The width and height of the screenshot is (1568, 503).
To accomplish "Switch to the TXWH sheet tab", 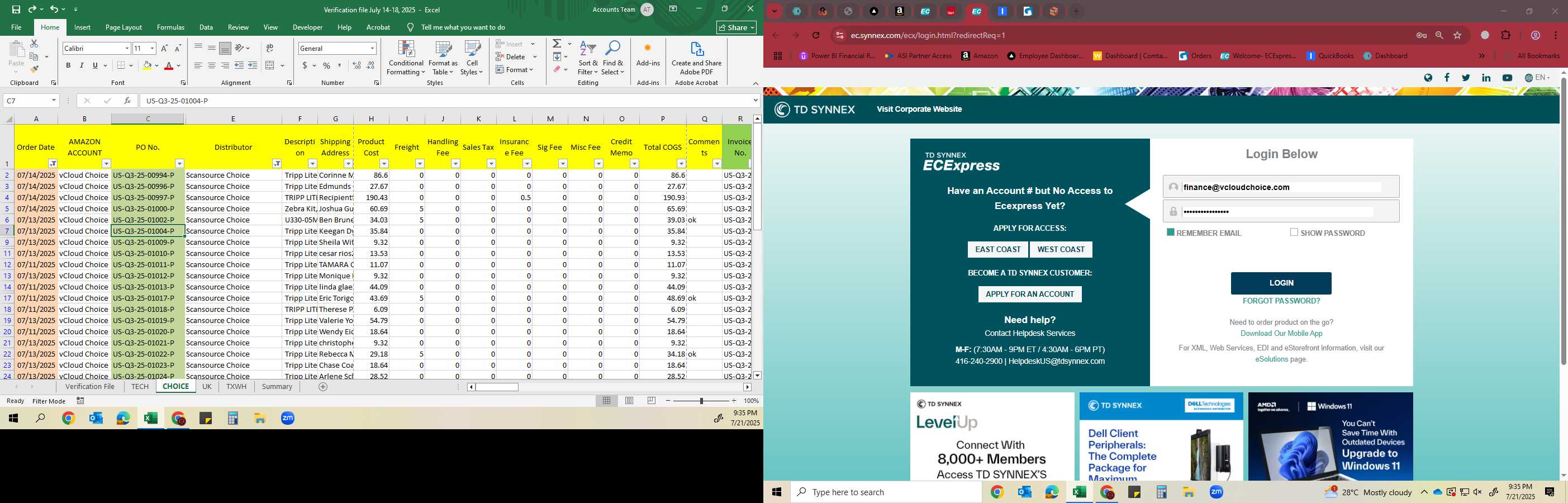I will 236,387.
